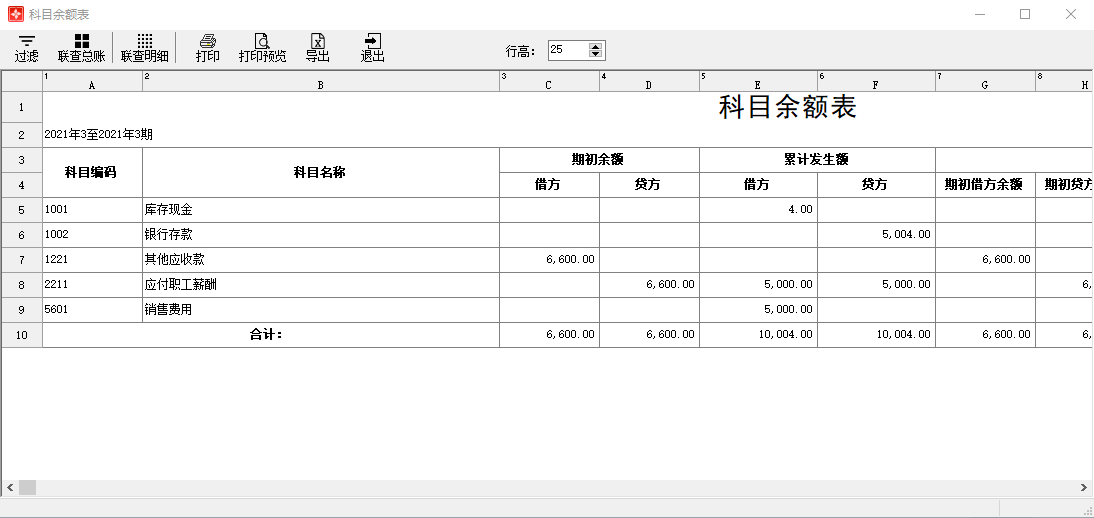Click account code 2211 cell
This screenshot has height=518, width=1094.
[92, 285]
